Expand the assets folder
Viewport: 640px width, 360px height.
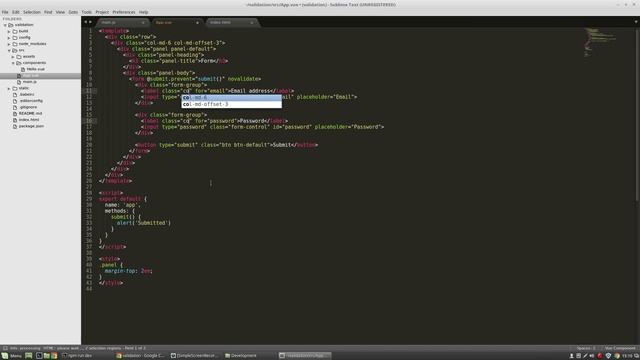[x=13, y=57]
